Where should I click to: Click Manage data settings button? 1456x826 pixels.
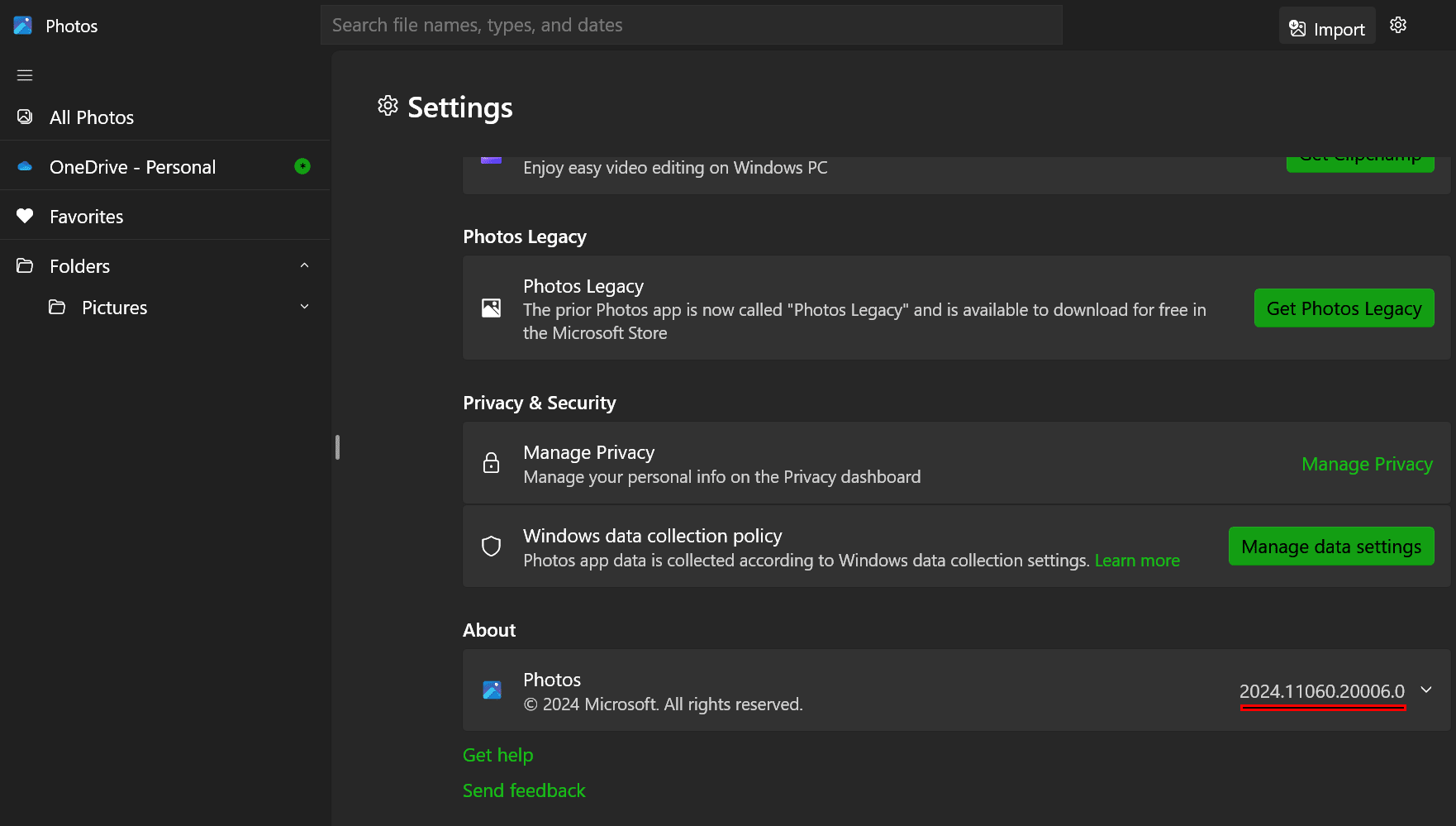coord(1331,547)
